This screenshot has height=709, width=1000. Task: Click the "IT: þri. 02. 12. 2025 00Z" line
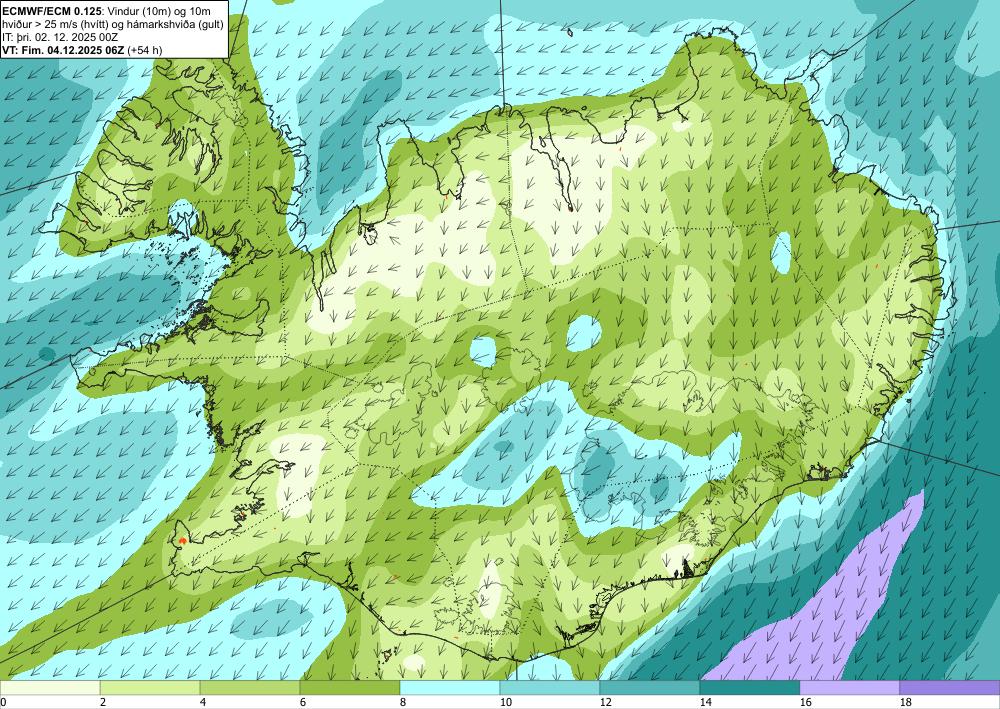[x=60, y=37]
